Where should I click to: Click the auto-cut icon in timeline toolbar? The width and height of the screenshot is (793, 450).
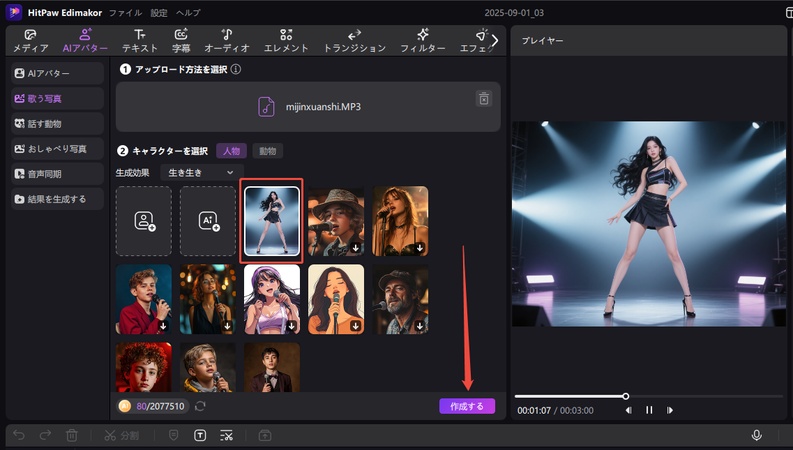point(227,435)
